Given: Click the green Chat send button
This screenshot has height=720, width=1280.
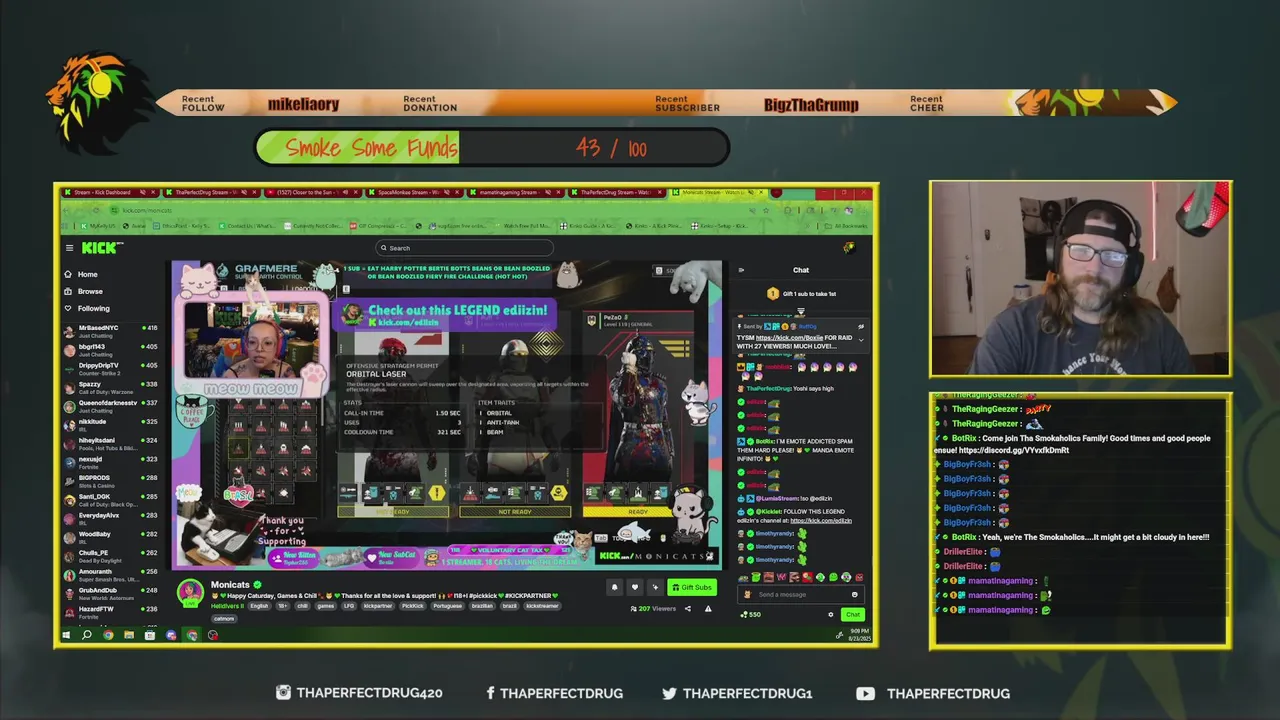Looking at the screenshot, I should pyautogui.click(x=852, y=614).
